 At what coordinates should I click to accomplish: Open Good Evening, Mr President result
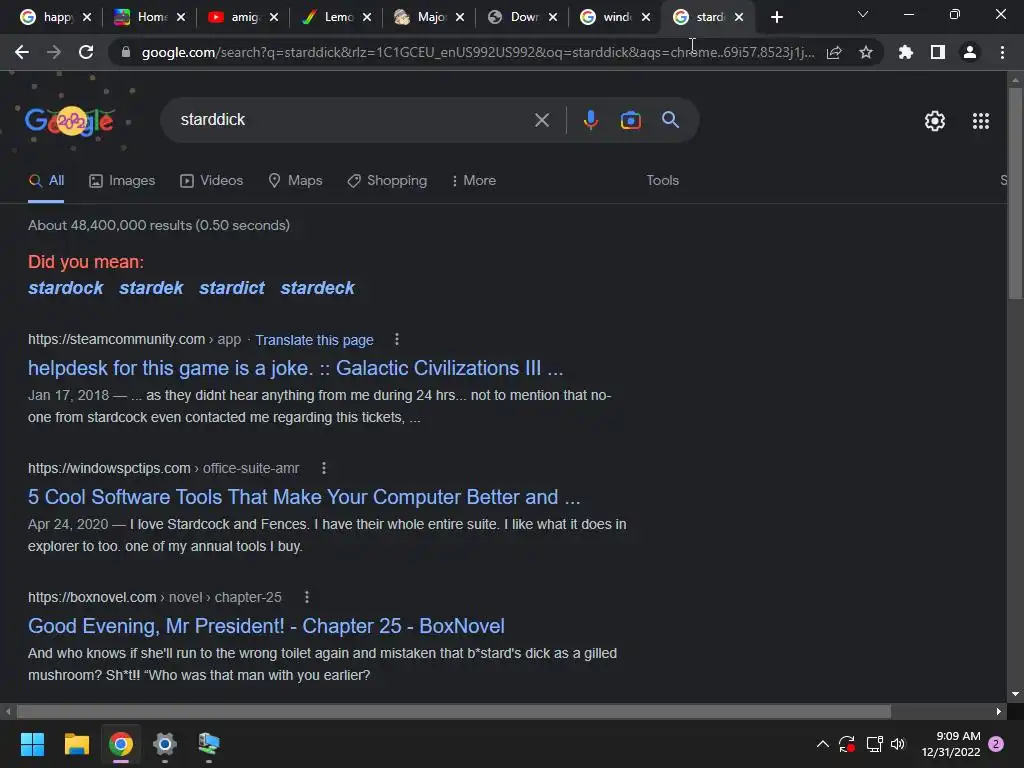pos(266,626)
